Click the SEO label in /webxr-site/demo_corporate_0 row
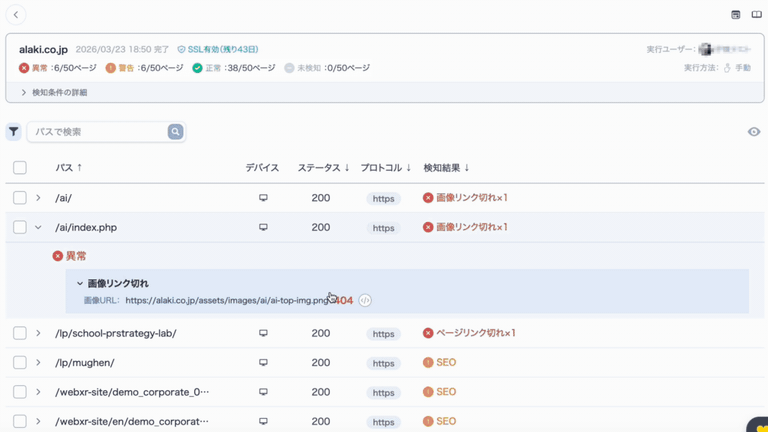The width and height of the screenshot is (768, 432). pyautogui.click(x=446, y=392)
